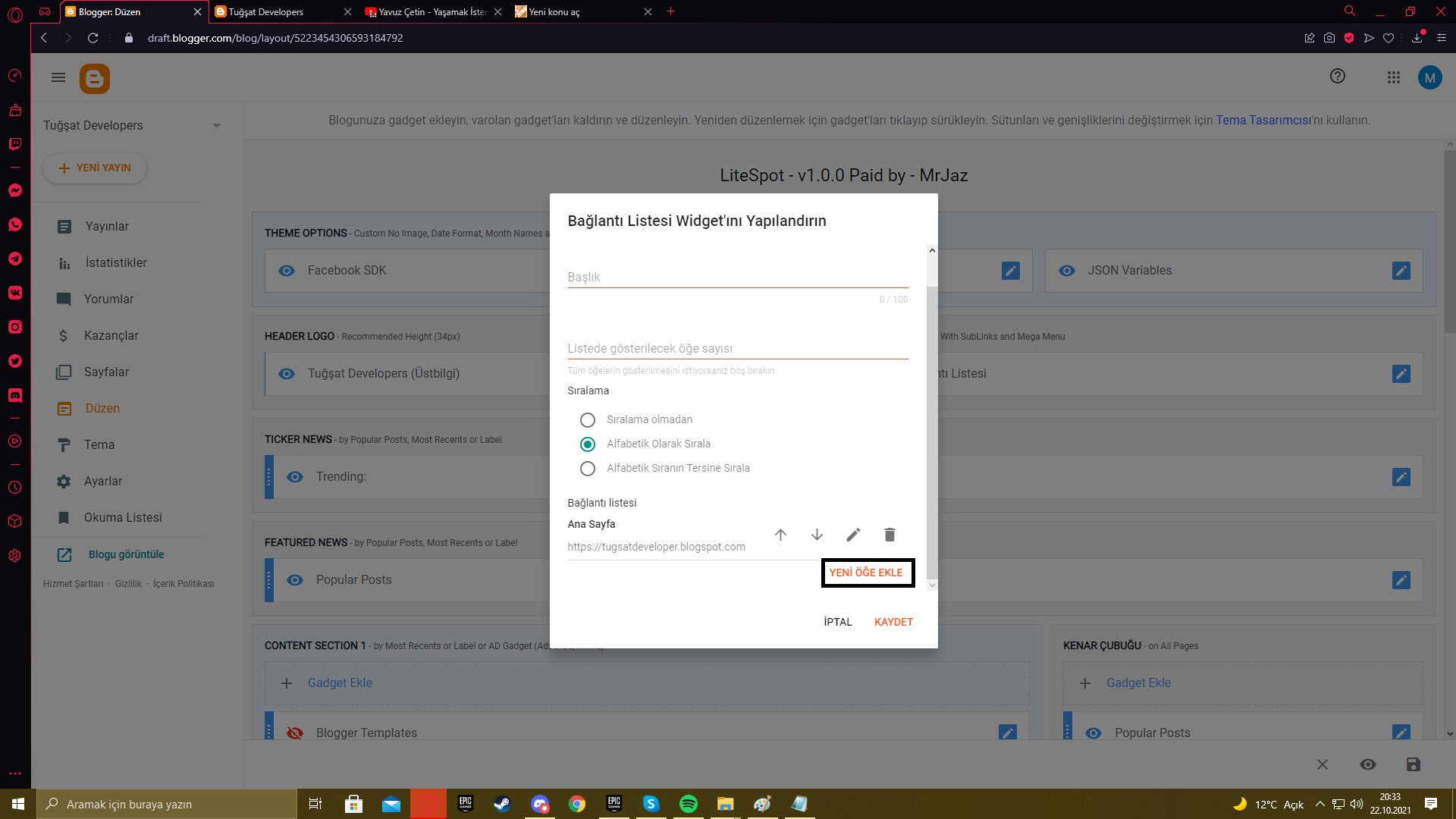Image resolution: width=1456 pixels, height=819 pixels.
Task: Move Ana Sayfa link down with arrow
Action: click(x=817, y=535)
